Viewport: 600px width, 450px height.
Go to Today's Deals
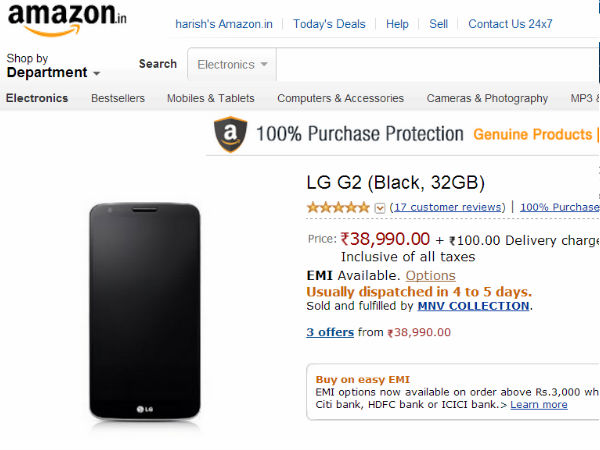[x=329, y=24]
